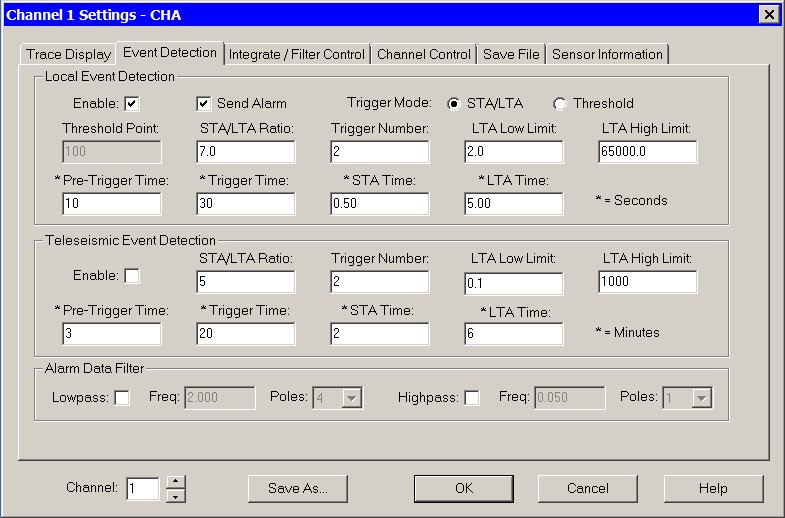Close the Channel 1 Settings dialog
Screen dimensions: 785x518
(x=768, y=14)
